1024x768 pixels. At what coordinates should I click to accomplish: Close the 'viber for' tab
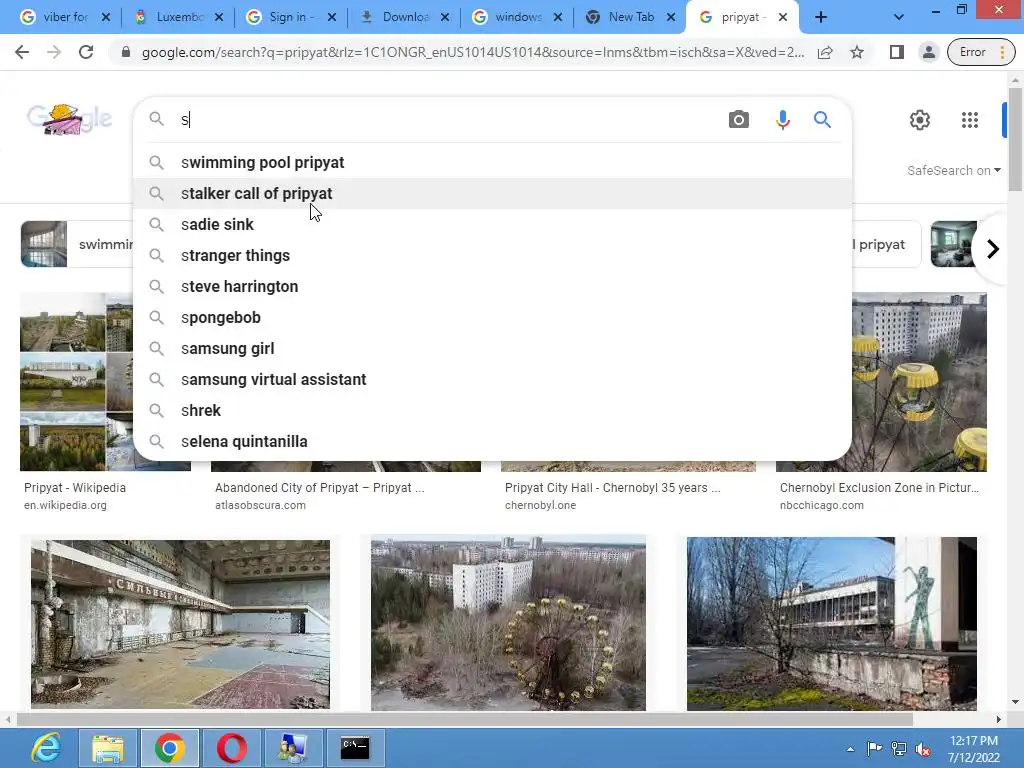pyautogui.click(x=106, y=17)
